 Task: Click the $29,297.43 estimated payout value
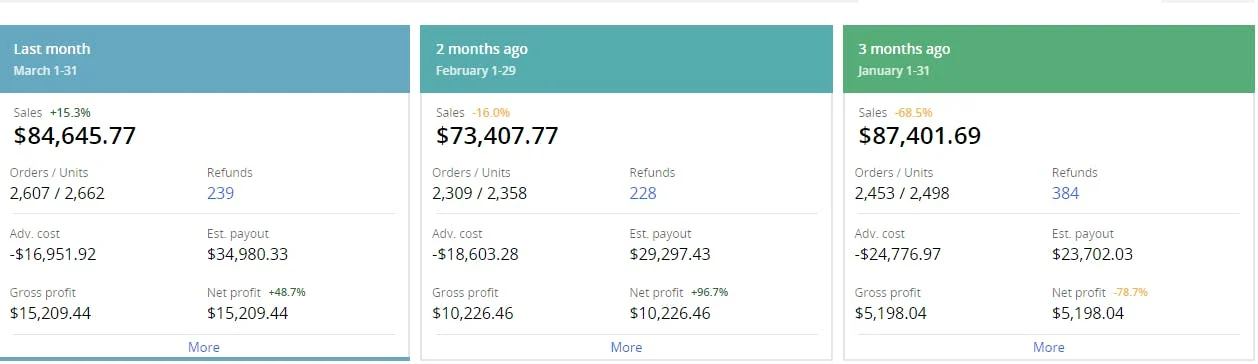tap(670, 254)
